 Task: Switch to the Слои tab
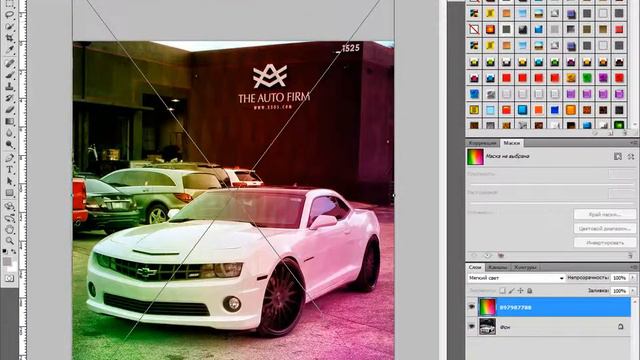(475, 267)
